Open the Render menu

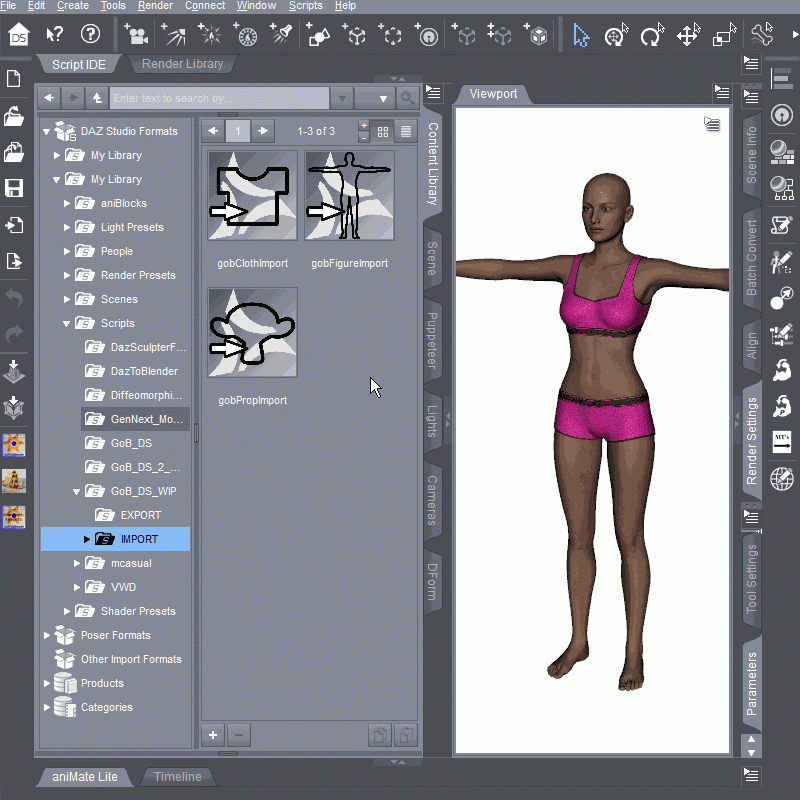pos(155,6)
